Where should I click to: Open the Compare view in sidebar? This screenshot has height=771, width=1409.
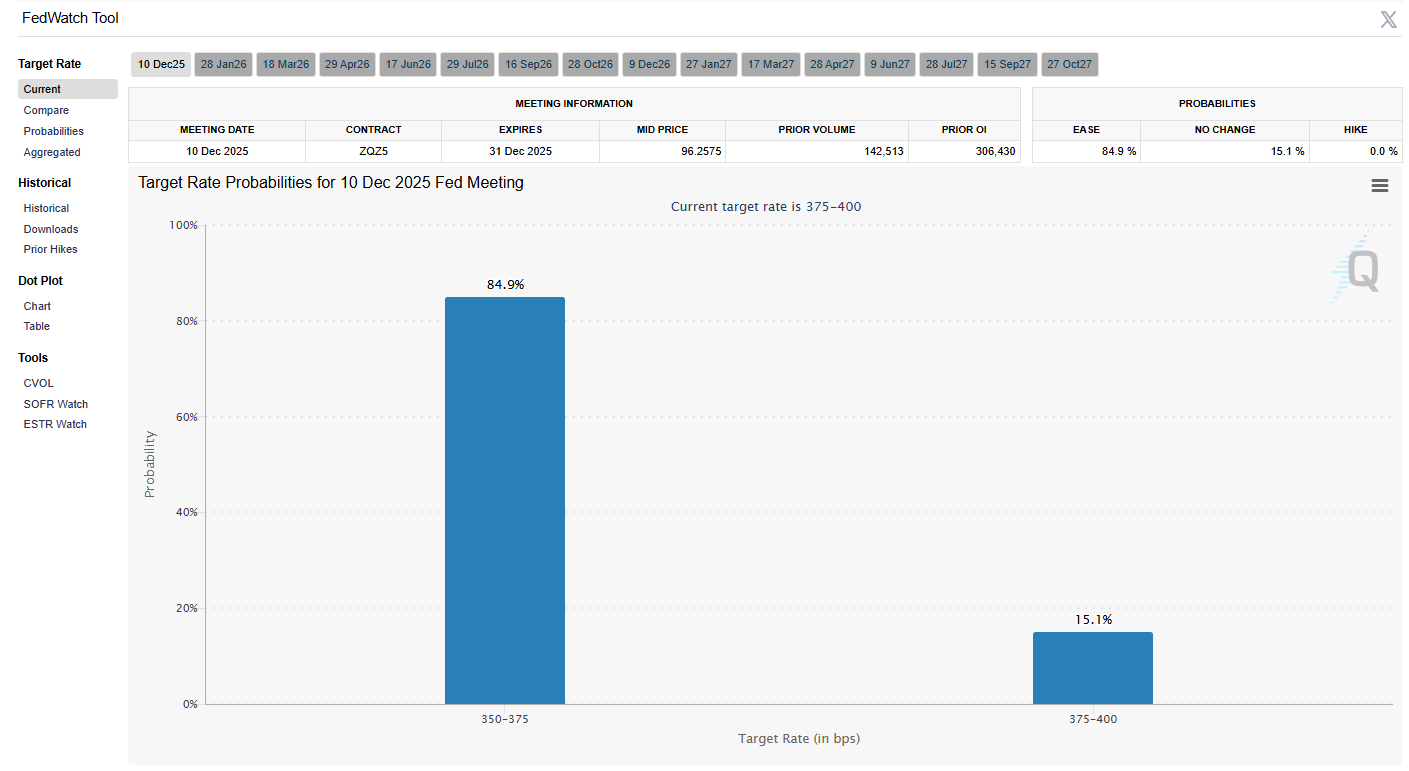point(46,110)
